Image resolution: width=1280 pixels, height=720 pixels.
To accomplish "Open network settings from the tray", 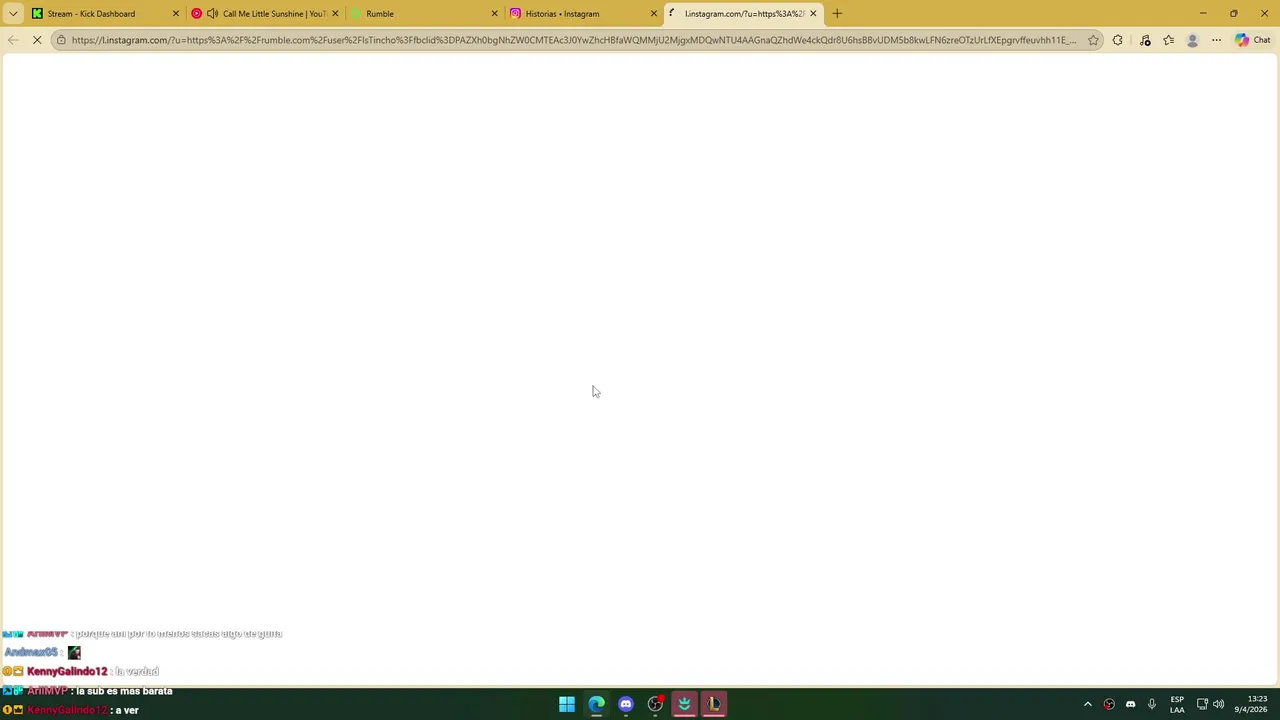I will coord(1202,704).
